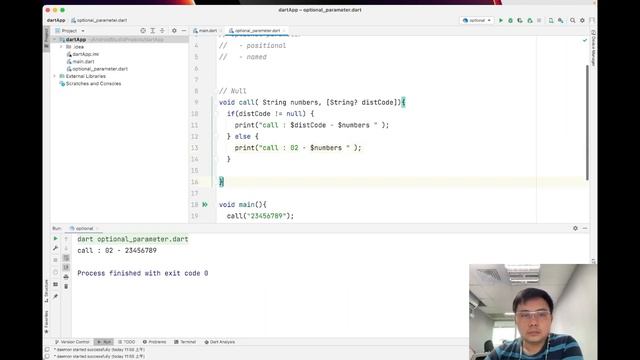640x360 pixels.
Task: Print the console output
Action: click(x=66, y=277)
